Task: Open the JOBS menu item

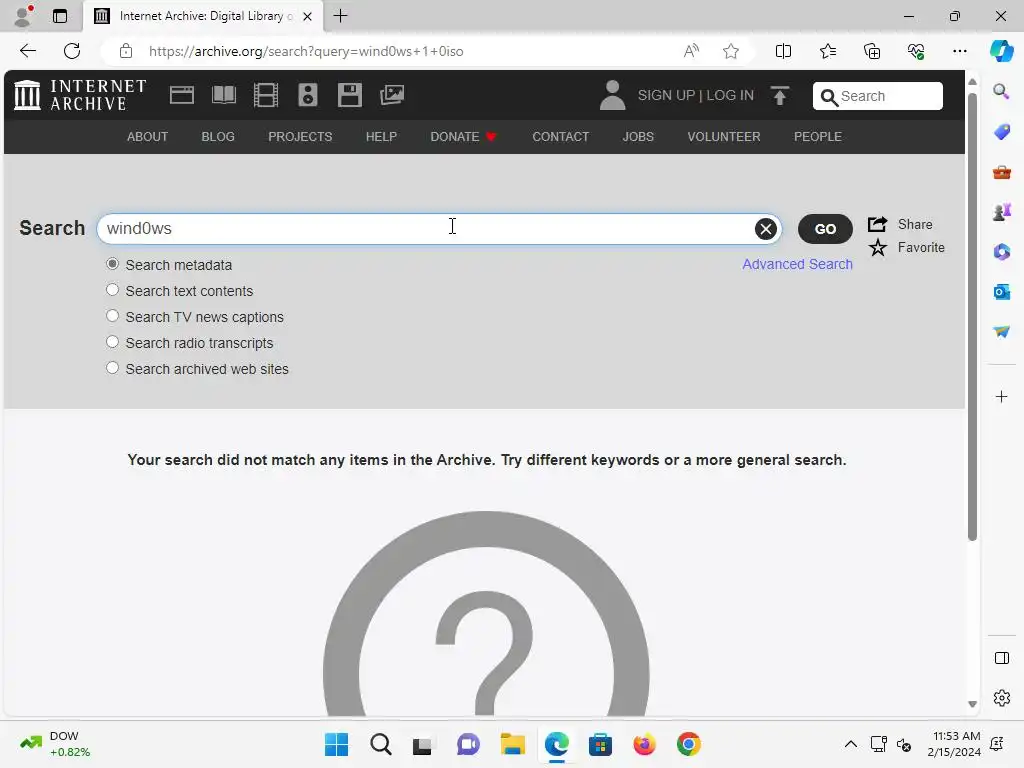Action: [638, 136]
